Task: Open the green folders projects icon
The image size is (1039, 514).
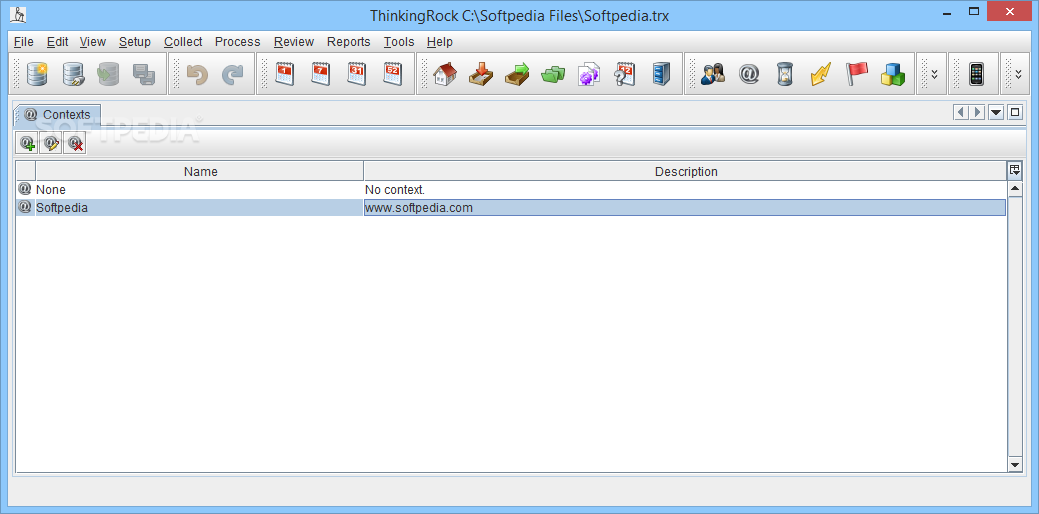Action: pyautogui.click(x=553, y=74)
